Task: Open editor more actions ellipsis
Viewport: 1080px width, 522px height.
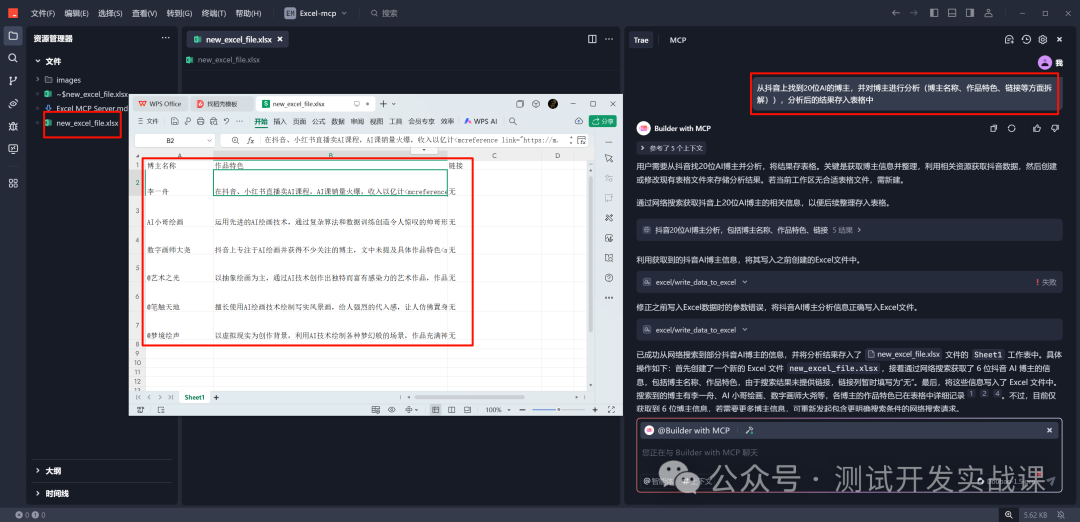Action: click(609, 39)
